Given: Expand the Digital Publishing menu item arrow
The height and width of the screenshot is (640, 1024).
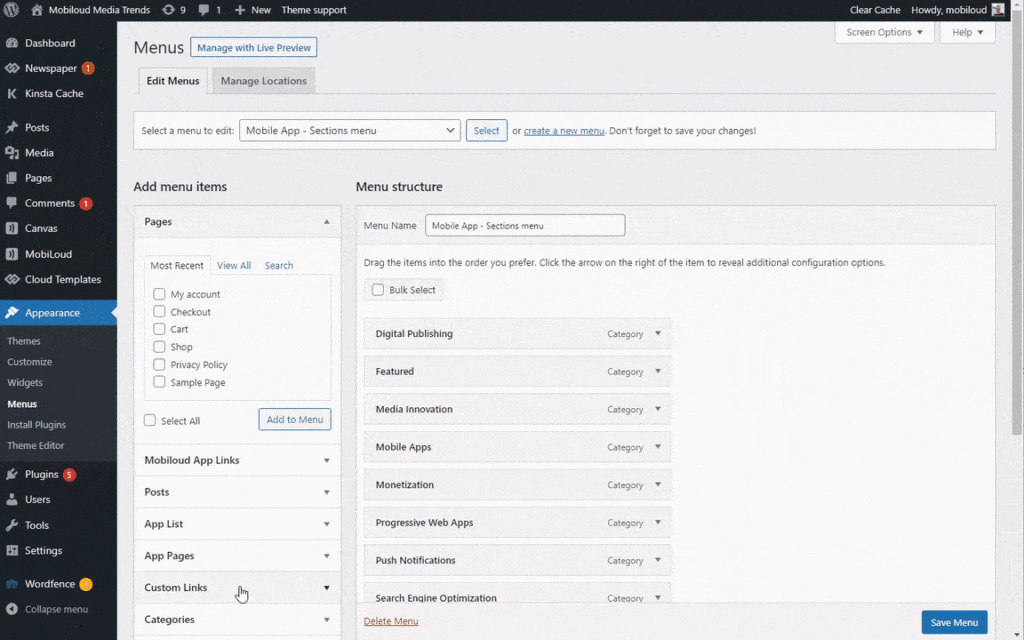Looking at the screenshot, I should click(658, 334).
